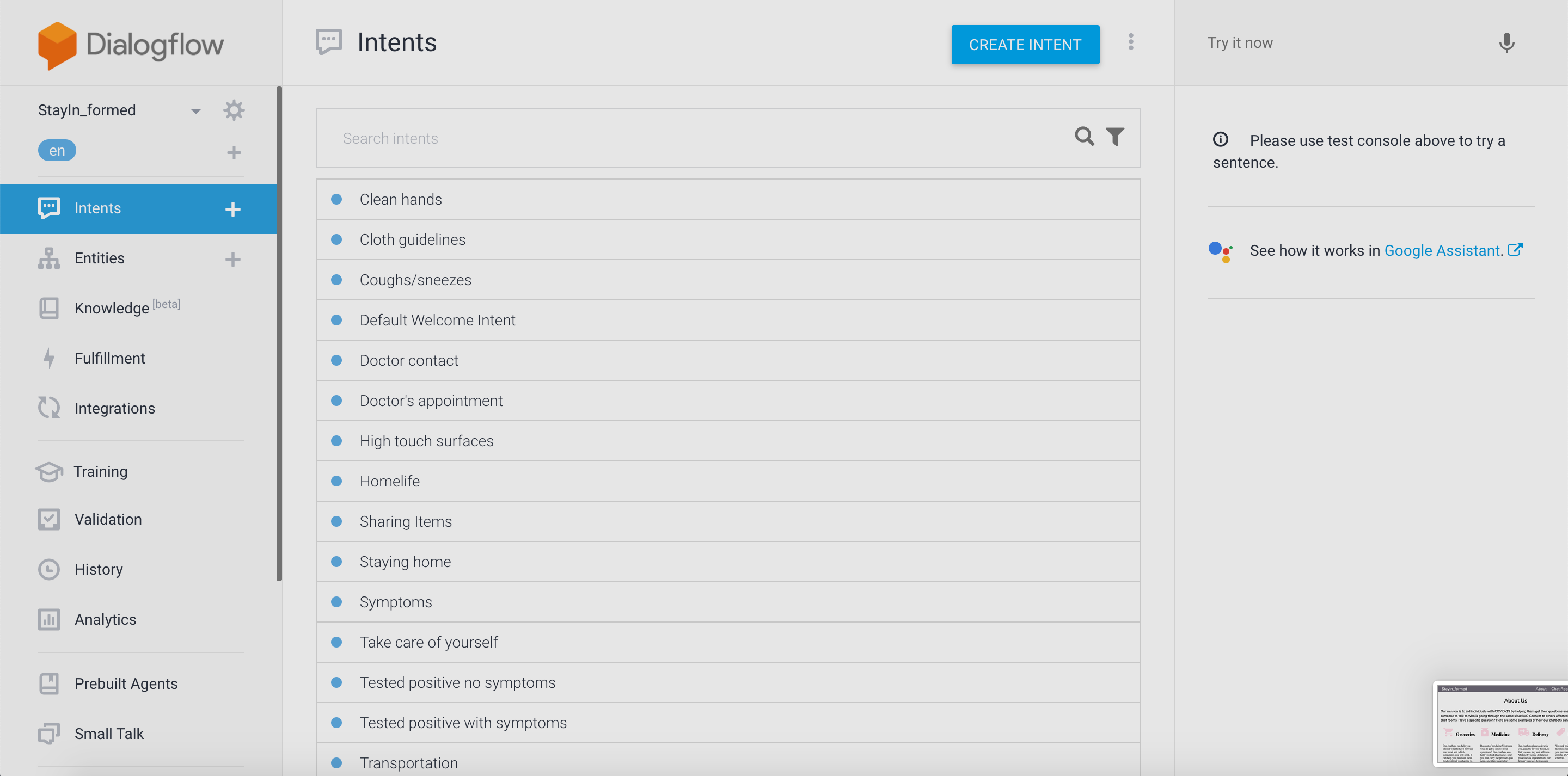Open three-dot more options menu
The width and height of the screenshot is (1568, 776).
tap(1131, 42)
